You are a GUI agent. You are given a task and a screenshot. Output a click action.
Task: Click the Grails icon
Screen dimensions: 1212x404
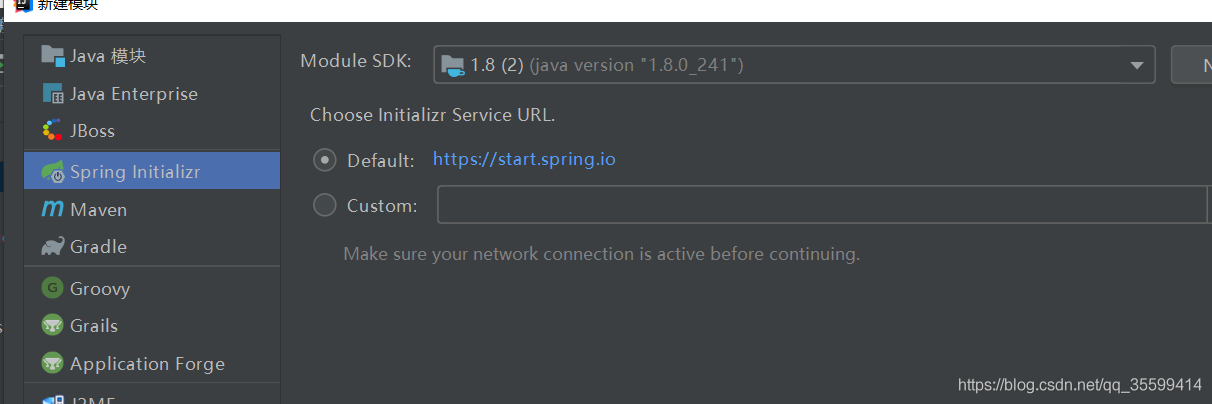pos(52,325)
